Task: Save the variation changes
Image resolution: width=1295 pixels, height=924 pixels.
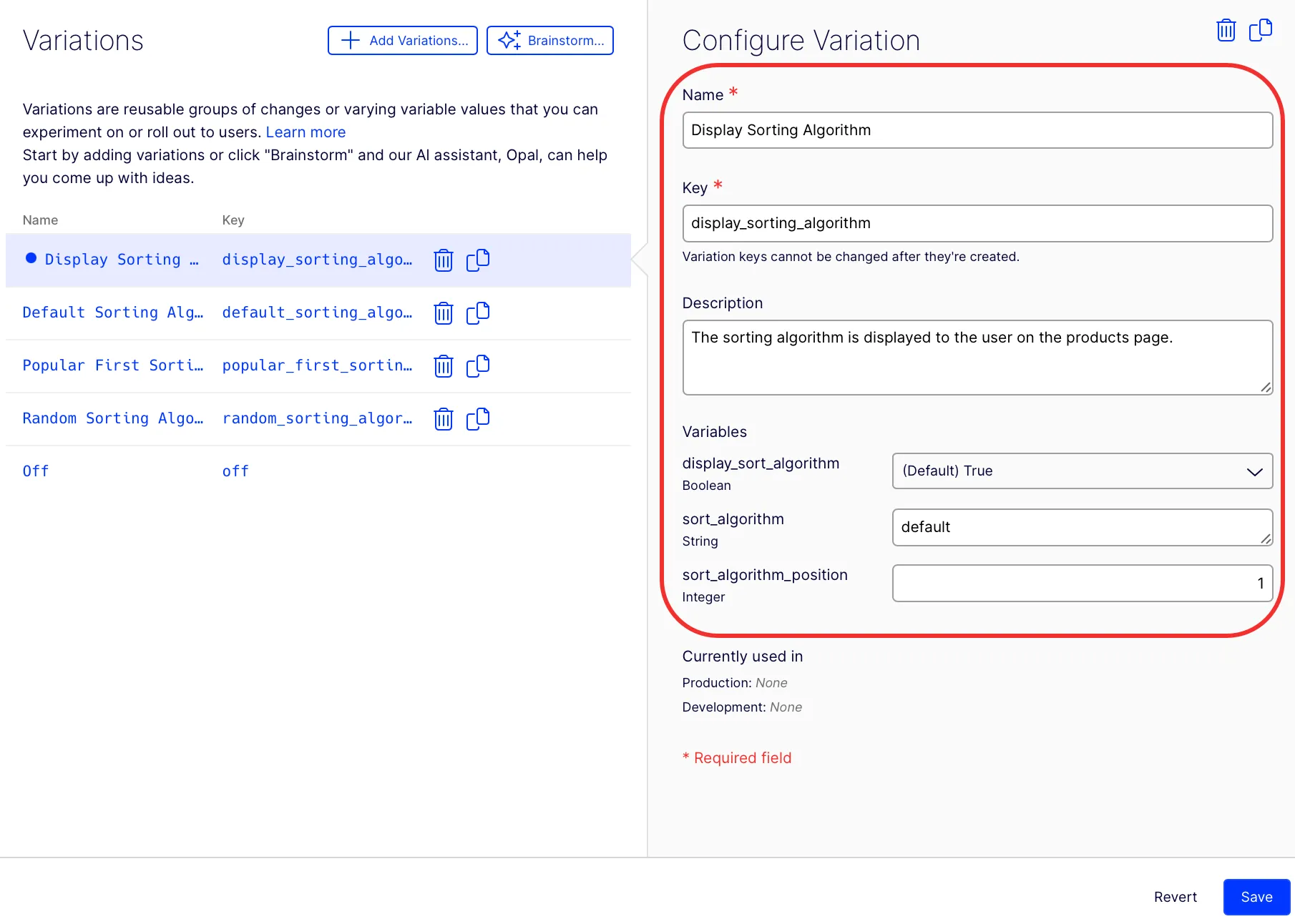Action: click(x=1256, y=897)
